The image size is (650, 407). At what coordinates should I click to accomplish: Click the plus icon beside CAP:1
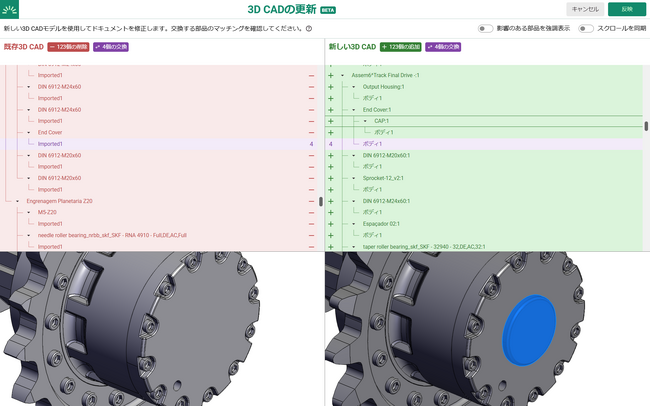pos(330,121)
